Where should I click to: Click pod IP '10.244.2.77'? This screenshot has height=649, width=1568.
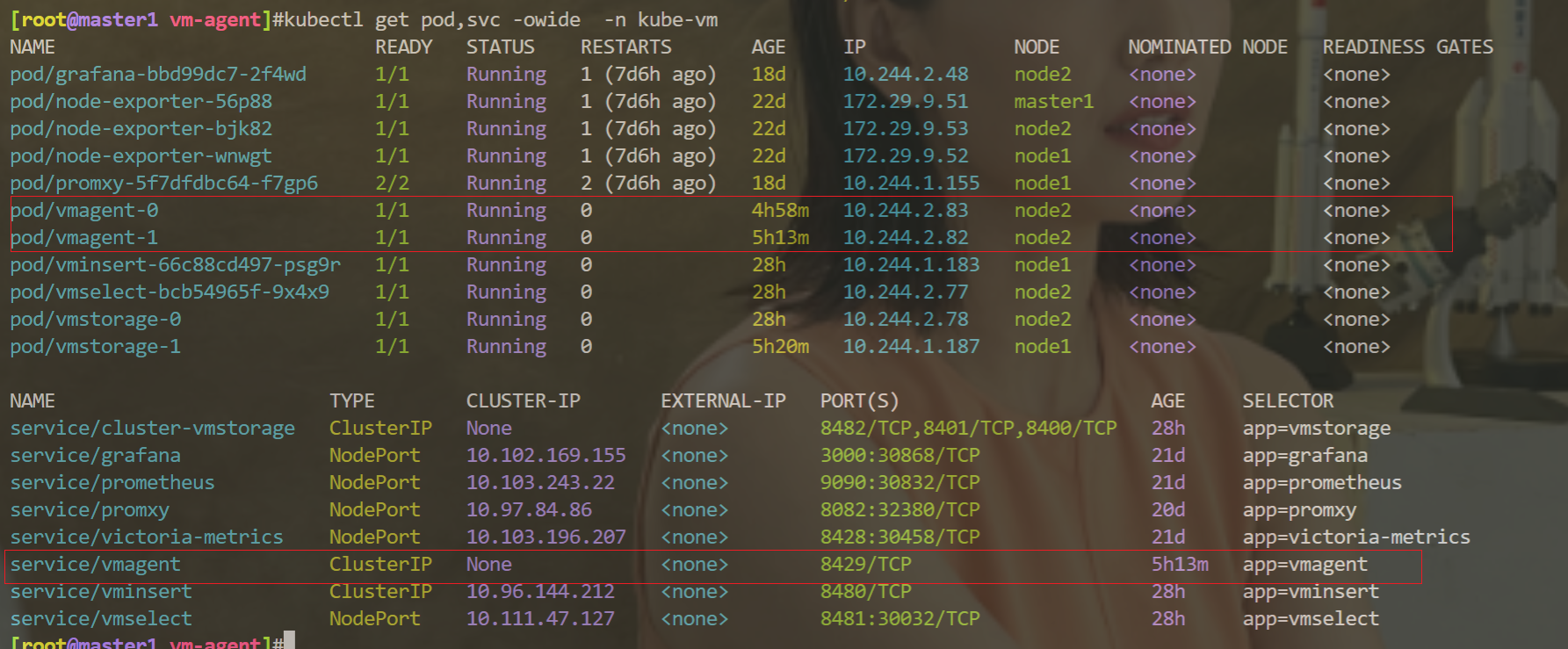(906, 292)
